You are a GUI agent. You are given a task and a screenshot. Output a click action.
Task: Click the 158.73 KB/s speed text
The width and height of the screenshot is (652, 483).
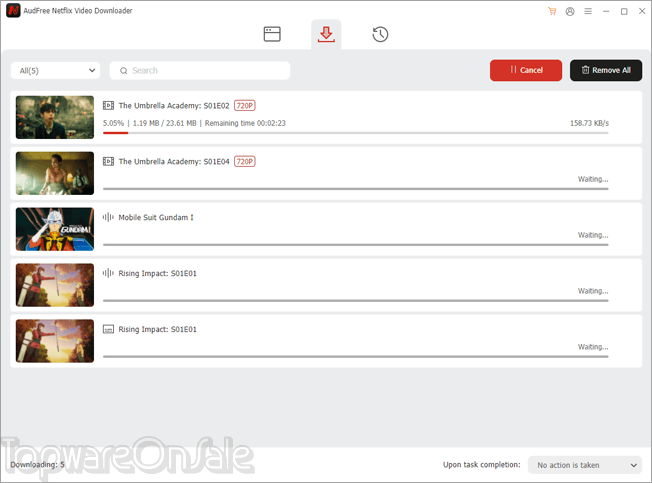click(589, 123)
